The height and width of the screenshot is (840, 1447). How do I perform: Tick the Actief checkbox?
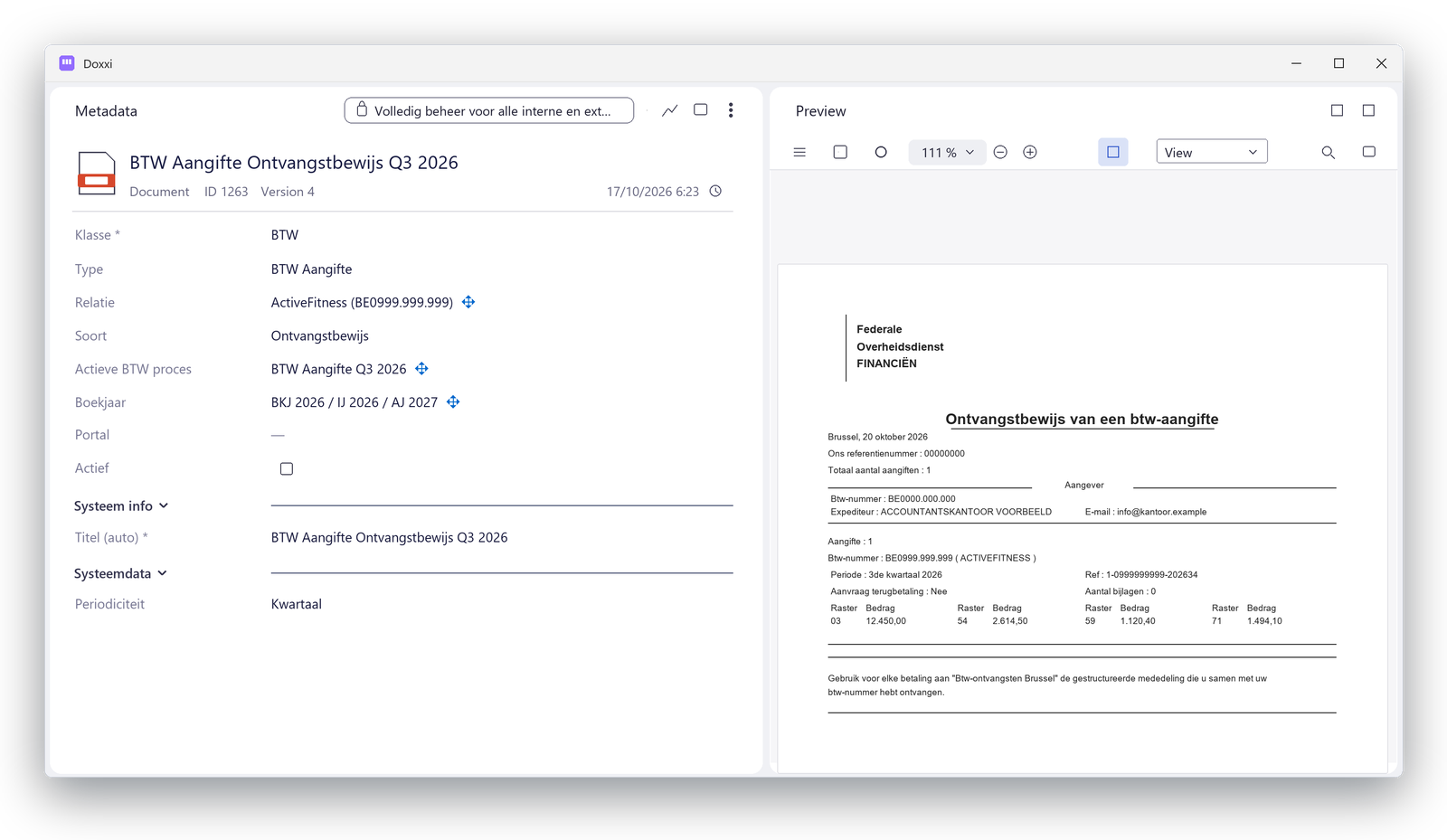coord(287,468)
